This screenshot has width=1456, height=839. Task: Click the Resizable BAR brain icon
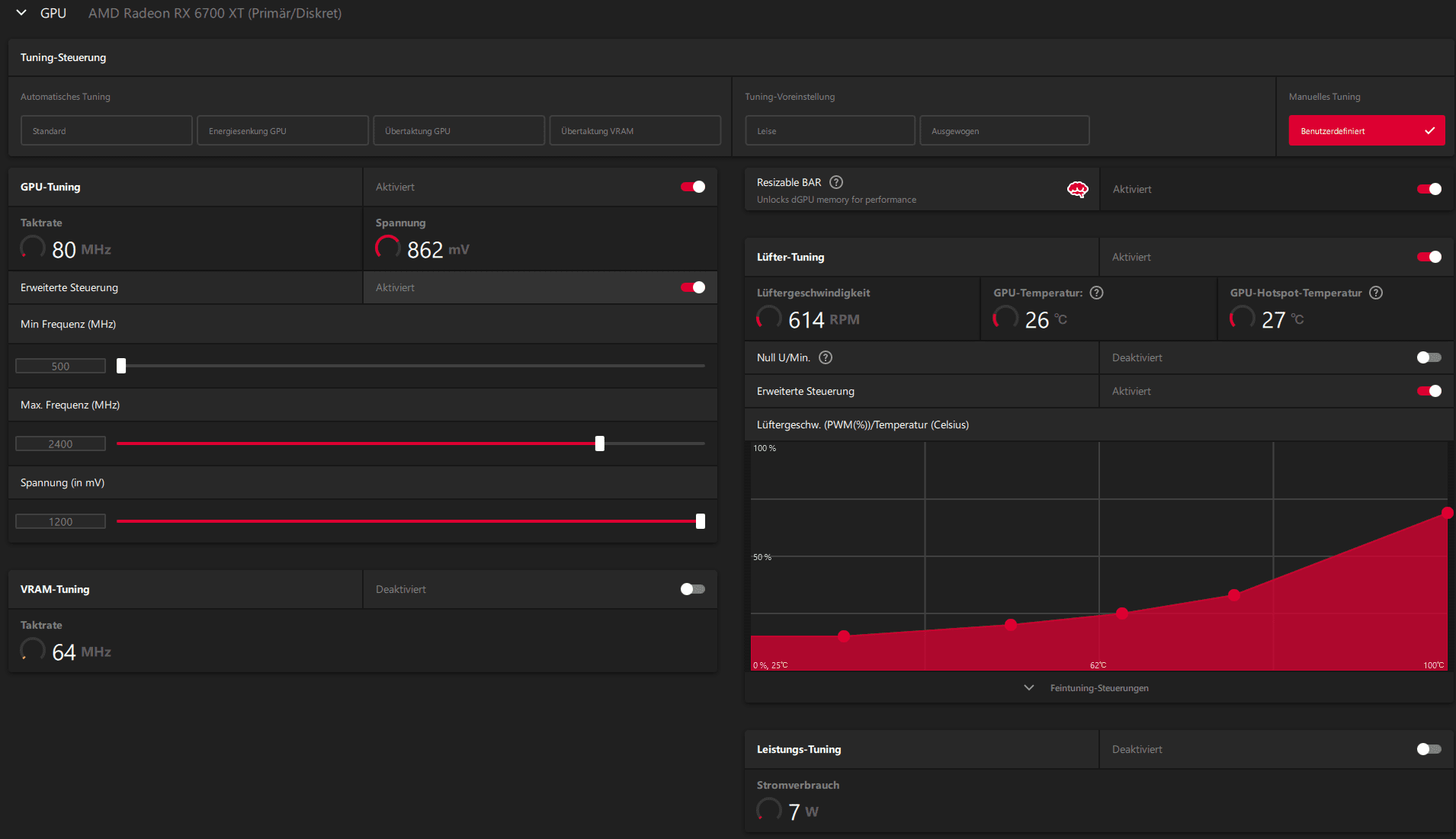point(1077,190)
